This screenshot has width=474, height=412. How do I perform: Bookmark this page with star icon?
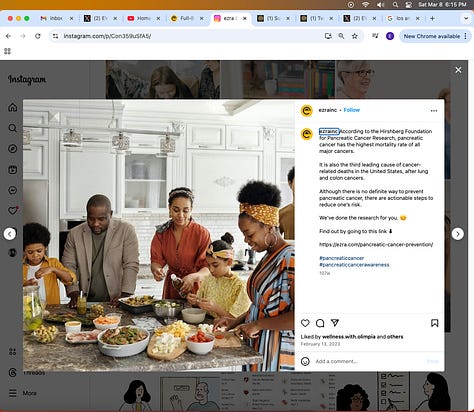355,36
